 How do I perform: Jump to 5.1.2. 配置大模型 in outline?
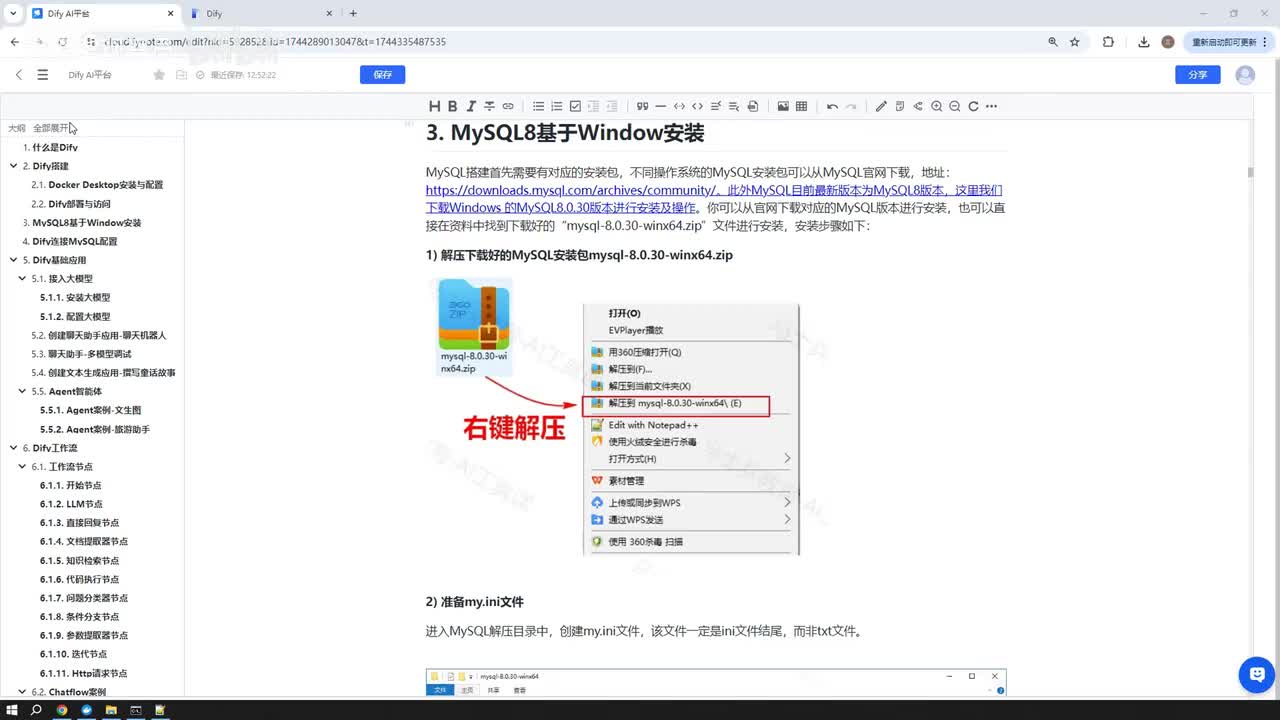pyautogui.click(x=75, y=317)
